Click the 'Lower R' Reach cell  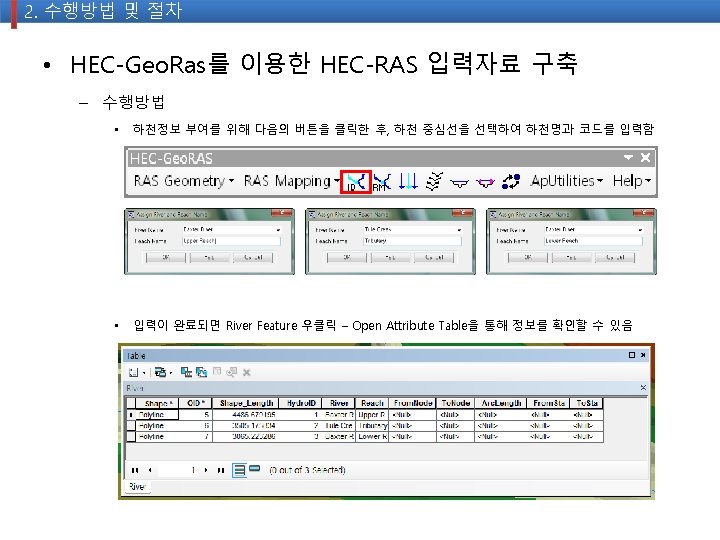[372, 436]
